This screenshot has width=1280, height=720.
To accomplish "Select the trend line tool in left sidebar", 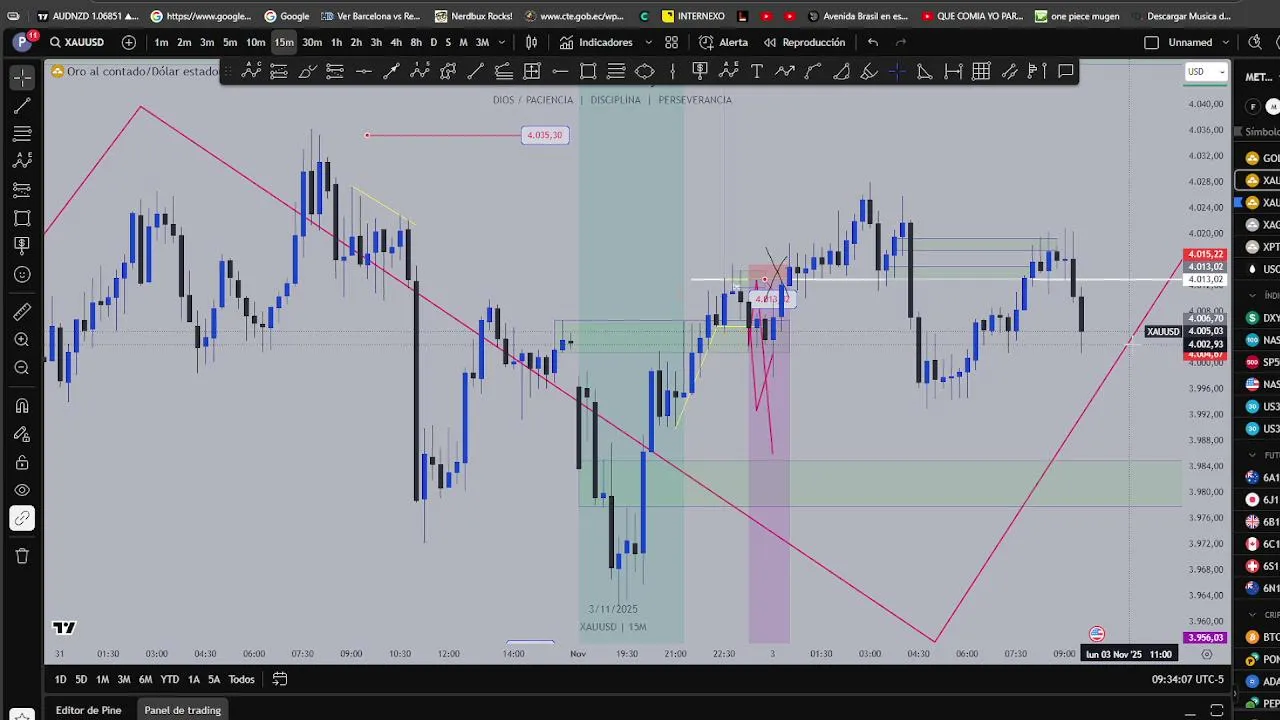I will [22, 105].
